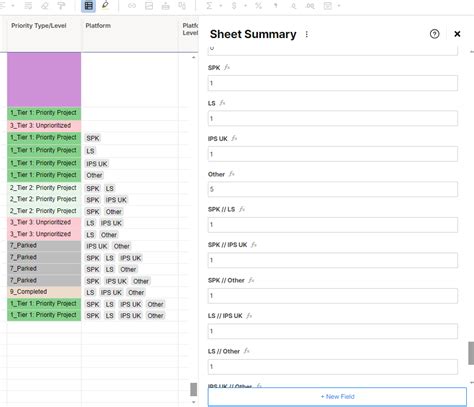
Task: Close the Sheet Summary panel
Action: point(457,34)
